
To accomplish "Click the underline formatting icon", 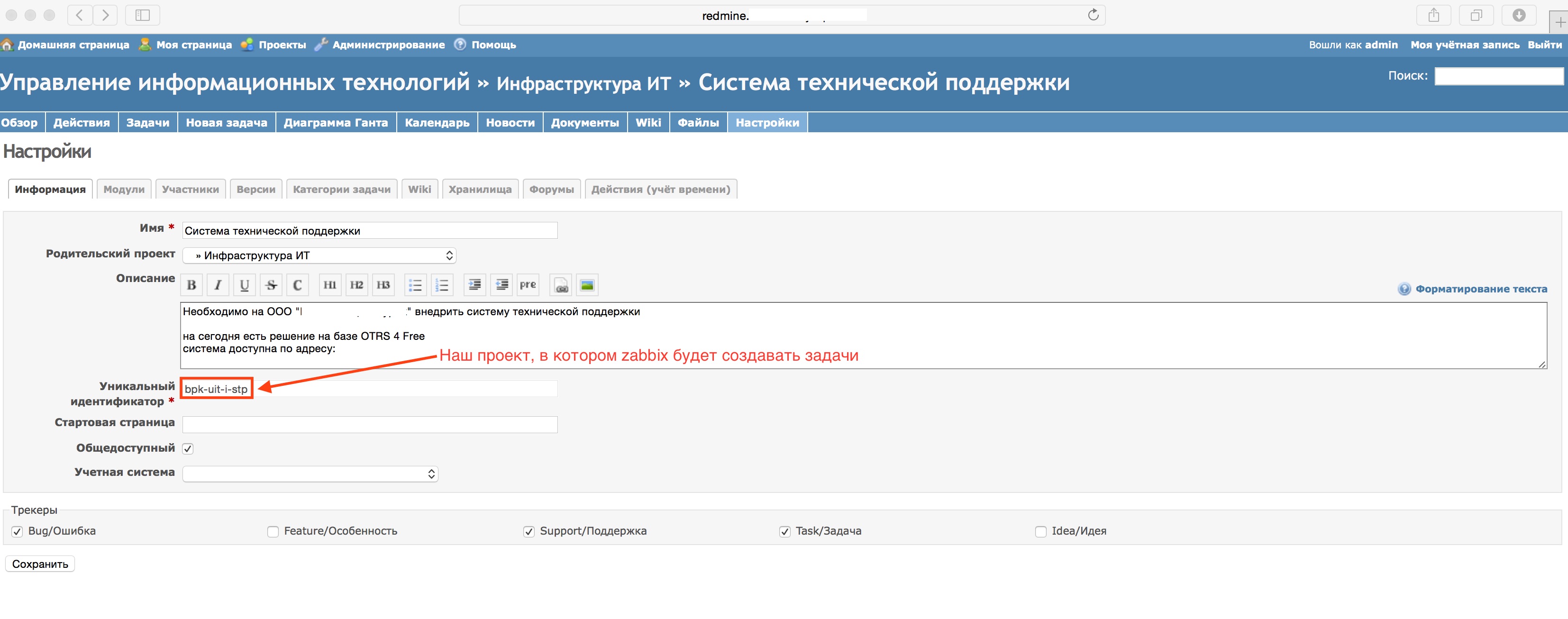I will [244, 285].
